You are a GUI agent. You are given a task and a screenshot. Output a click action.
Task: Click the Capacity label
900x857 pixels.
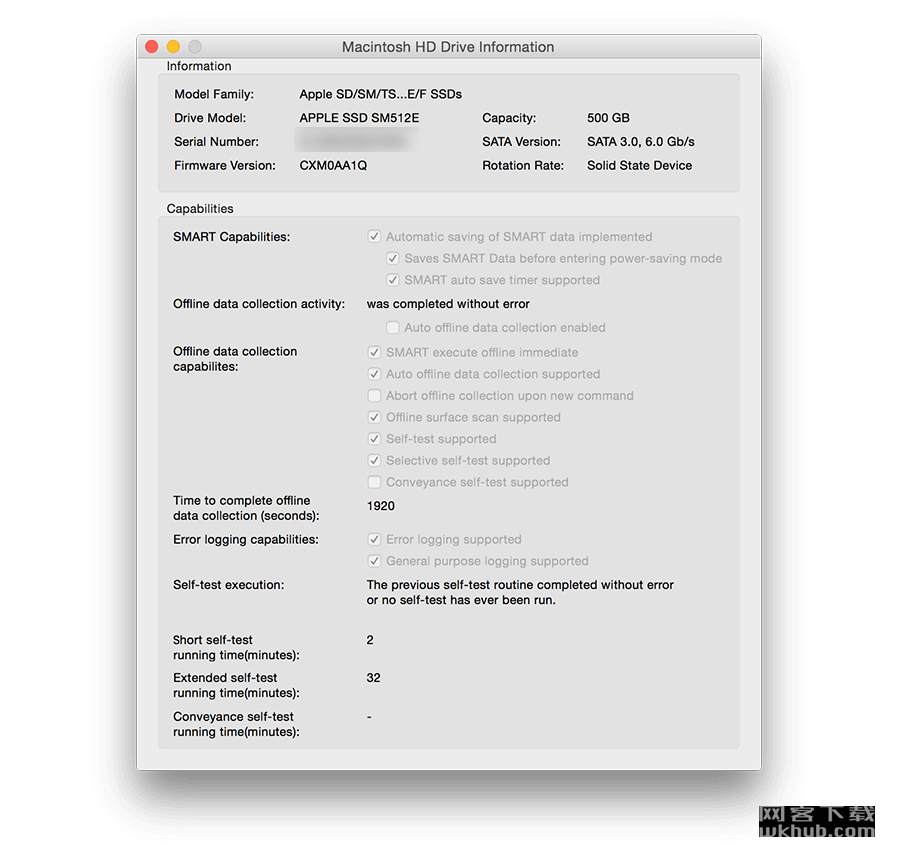tap(509, 118)
